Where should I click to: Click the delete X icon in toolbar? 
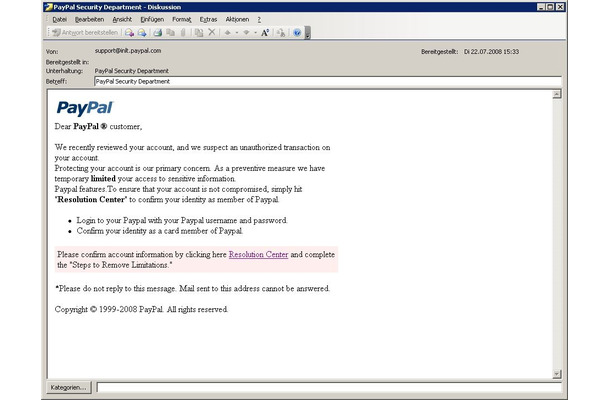[x=212, y=32]
